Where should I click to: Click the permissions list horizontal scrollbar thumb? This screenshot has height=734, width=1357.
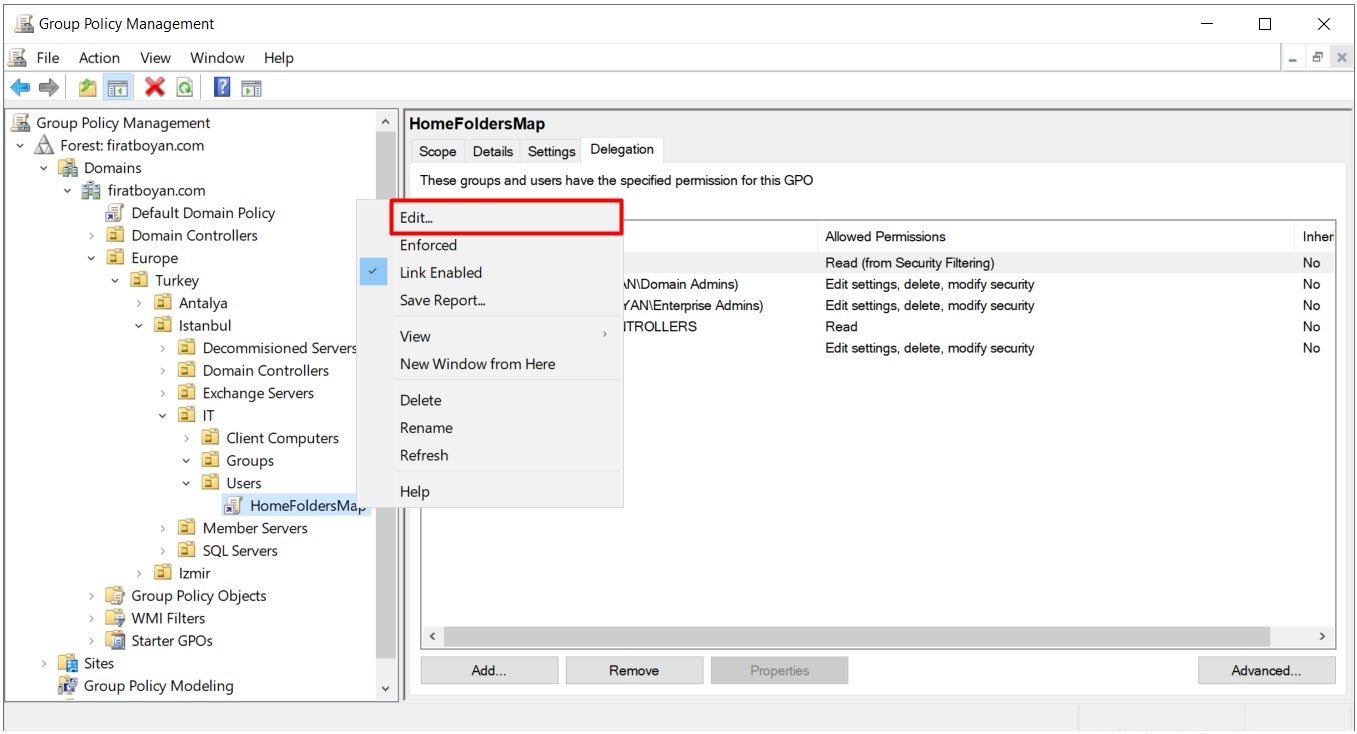click(857, 636)
